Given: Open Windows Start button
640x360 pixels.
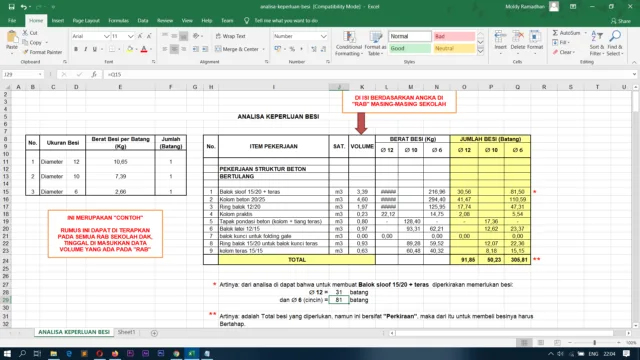Looking at the screenshot, I should (x=7, y=353).
